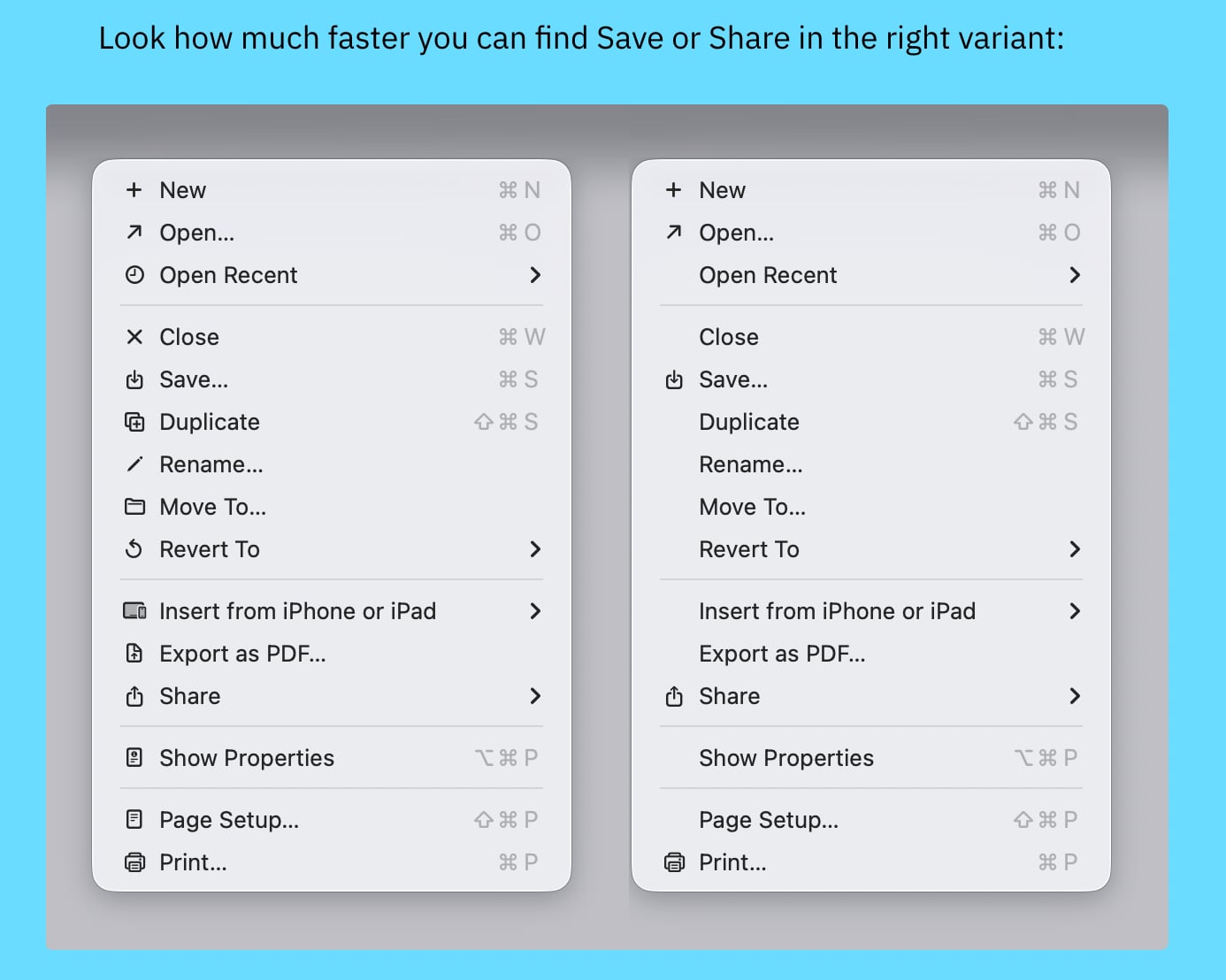
Task: Choose Open… in the right menu
Action: (x=736, y=233)
